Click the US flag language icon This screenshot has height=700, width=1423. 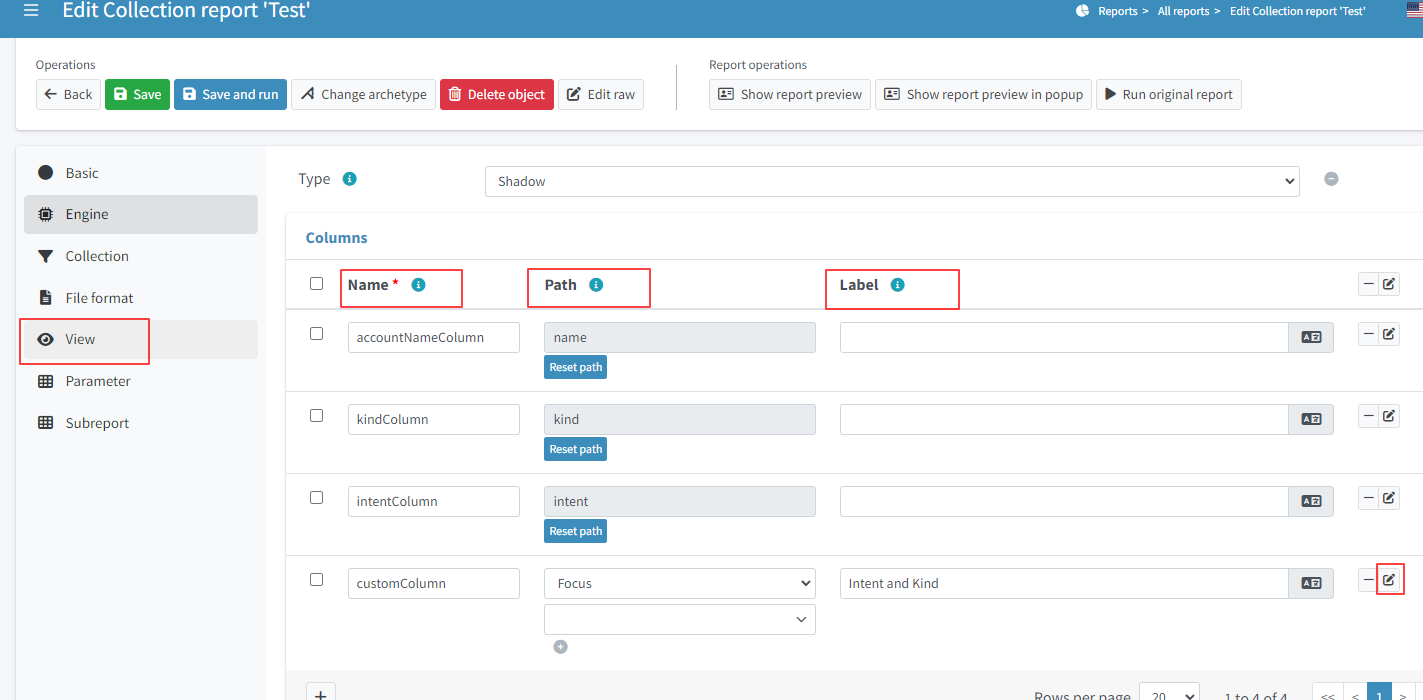pos(1414,11)
